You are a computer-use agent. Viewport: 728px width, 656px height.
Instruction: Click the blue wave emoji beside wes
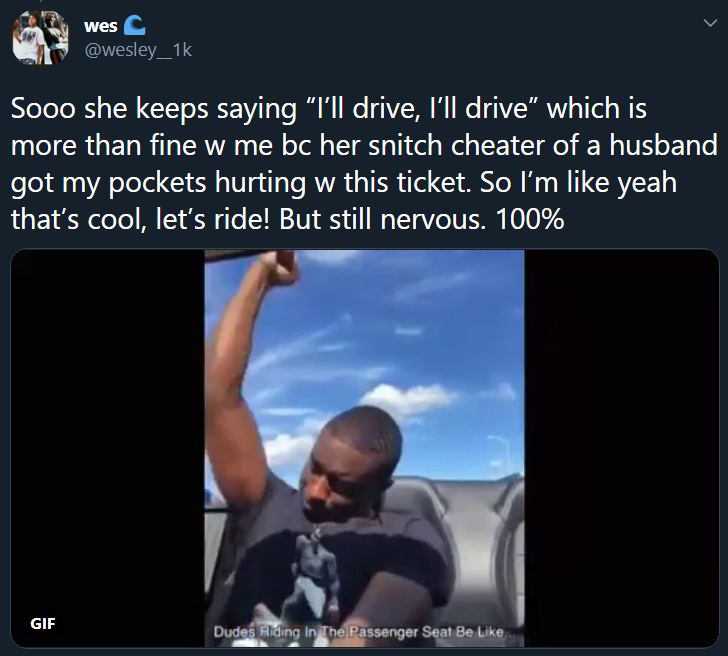(x=135, y=26)
